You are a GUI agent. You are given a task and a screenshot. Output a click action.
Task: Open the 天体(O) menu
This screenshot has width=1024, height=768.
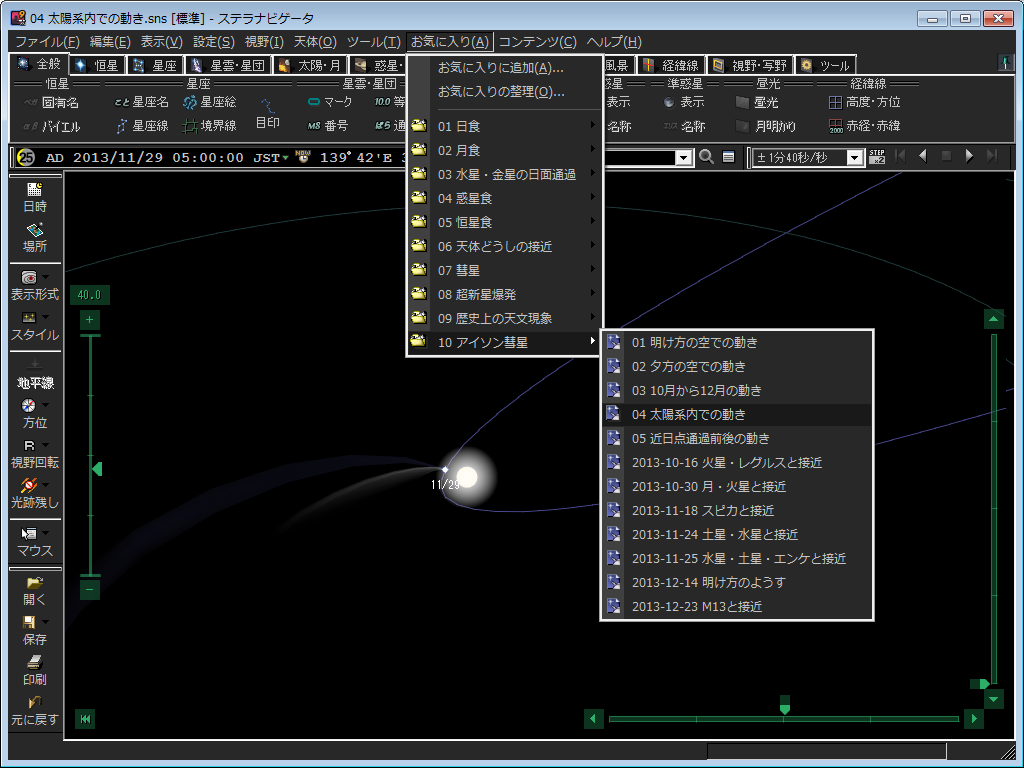(x=315, y=42)
